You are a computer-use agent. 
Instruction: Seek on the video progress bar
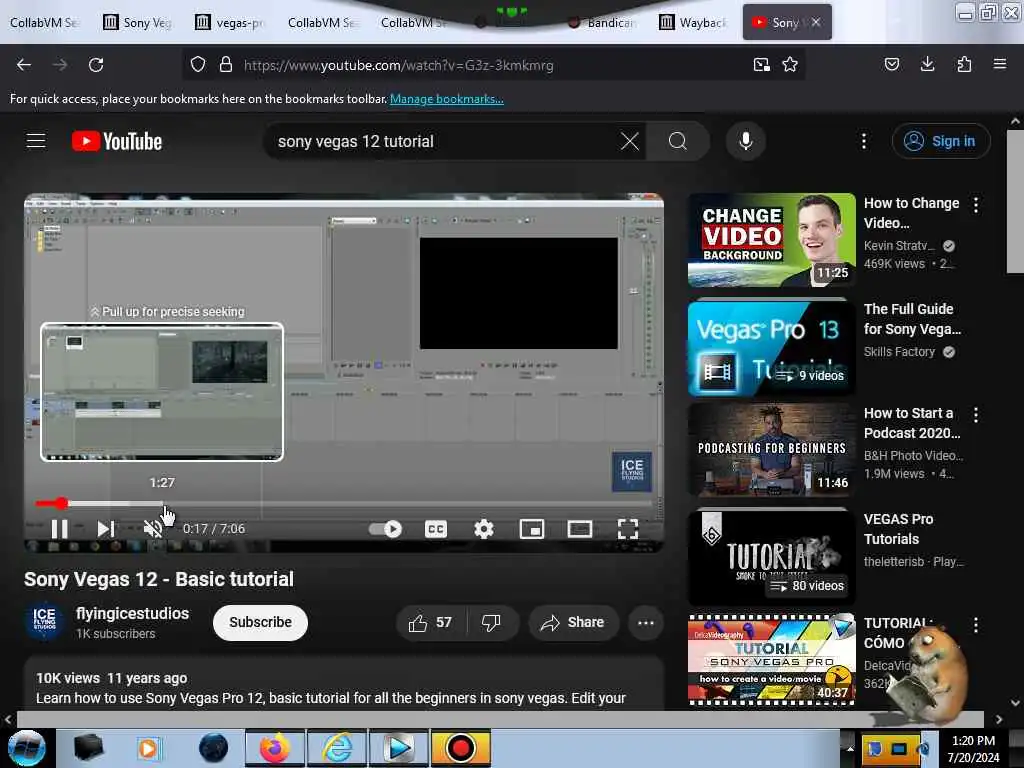[x=344, y=504]
